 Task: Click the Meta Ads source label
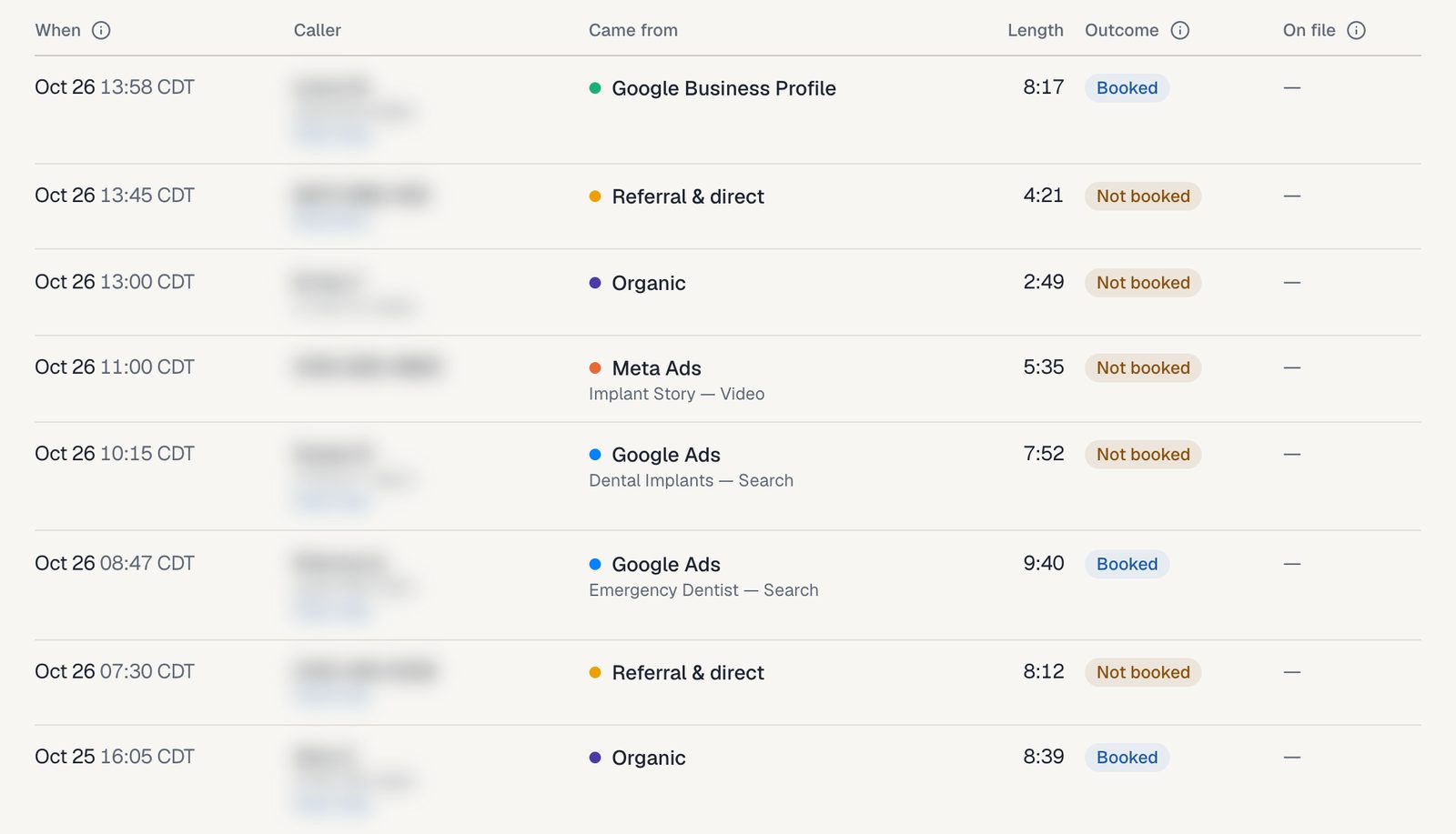(657, 368)
